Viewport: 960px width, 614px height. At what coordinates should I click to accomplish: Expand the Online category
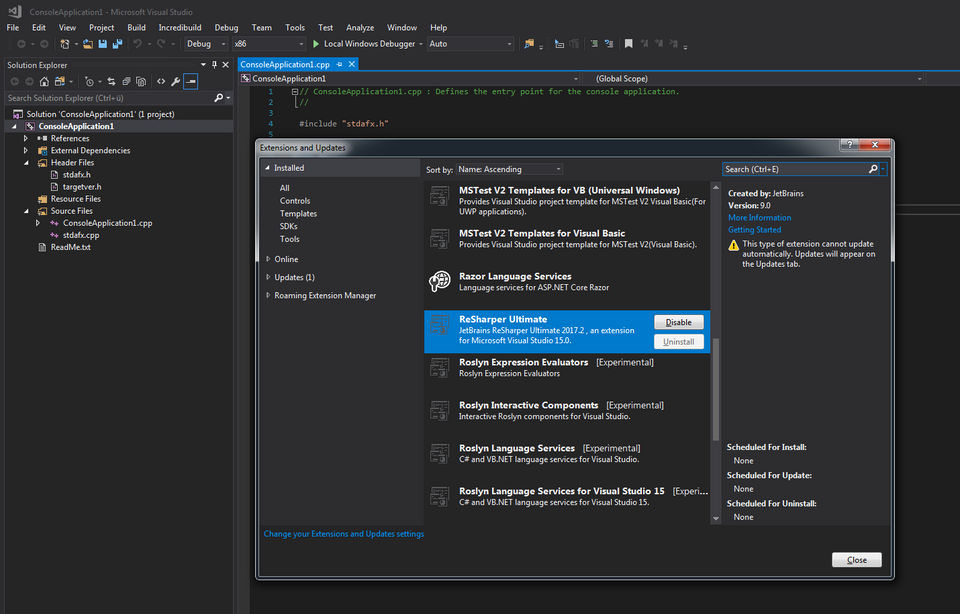[268, 259]
